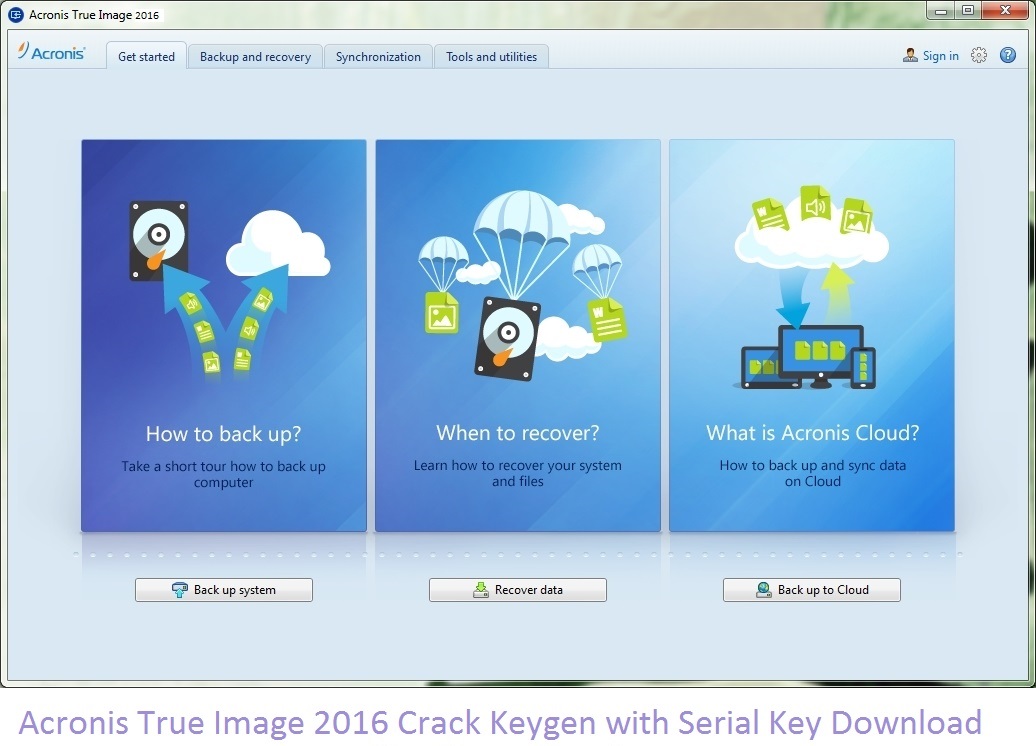
Task: Open the Get started tab
Action: click(146, 57)
